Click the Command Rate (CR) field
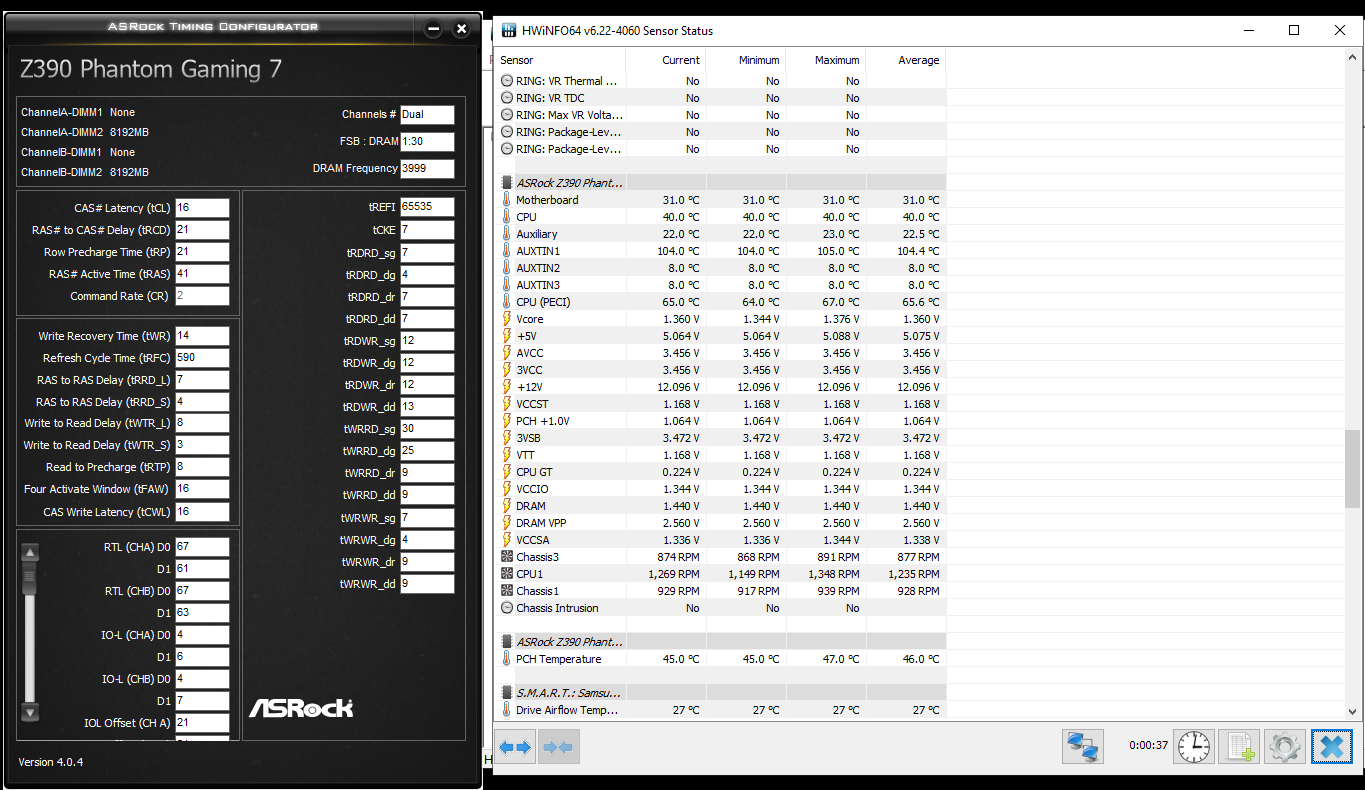 pos(202,296)
